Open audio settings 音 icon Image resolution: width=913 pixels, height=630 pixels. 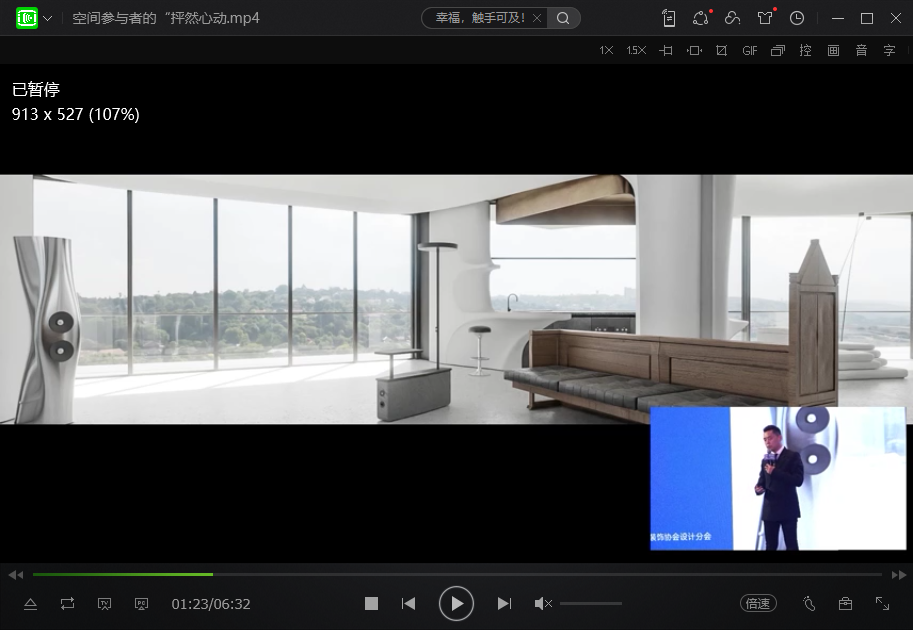point(861,51)
